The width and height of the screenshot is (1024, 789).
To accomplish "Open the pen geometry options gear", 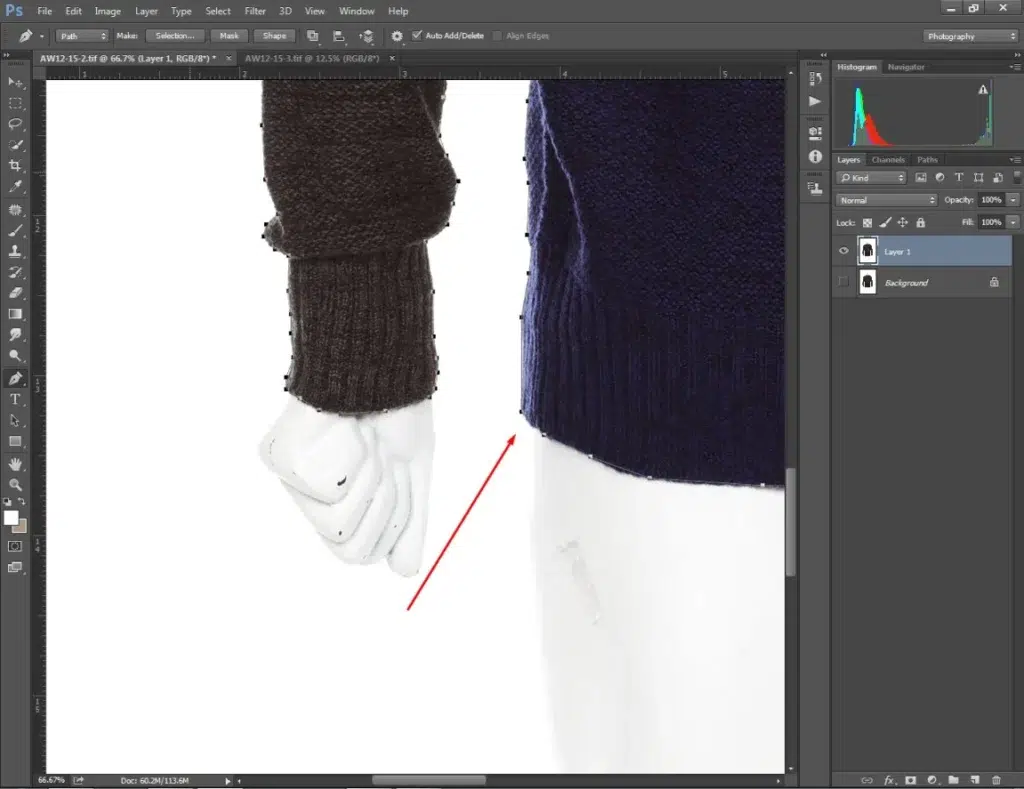I will [x=396, y=36].
